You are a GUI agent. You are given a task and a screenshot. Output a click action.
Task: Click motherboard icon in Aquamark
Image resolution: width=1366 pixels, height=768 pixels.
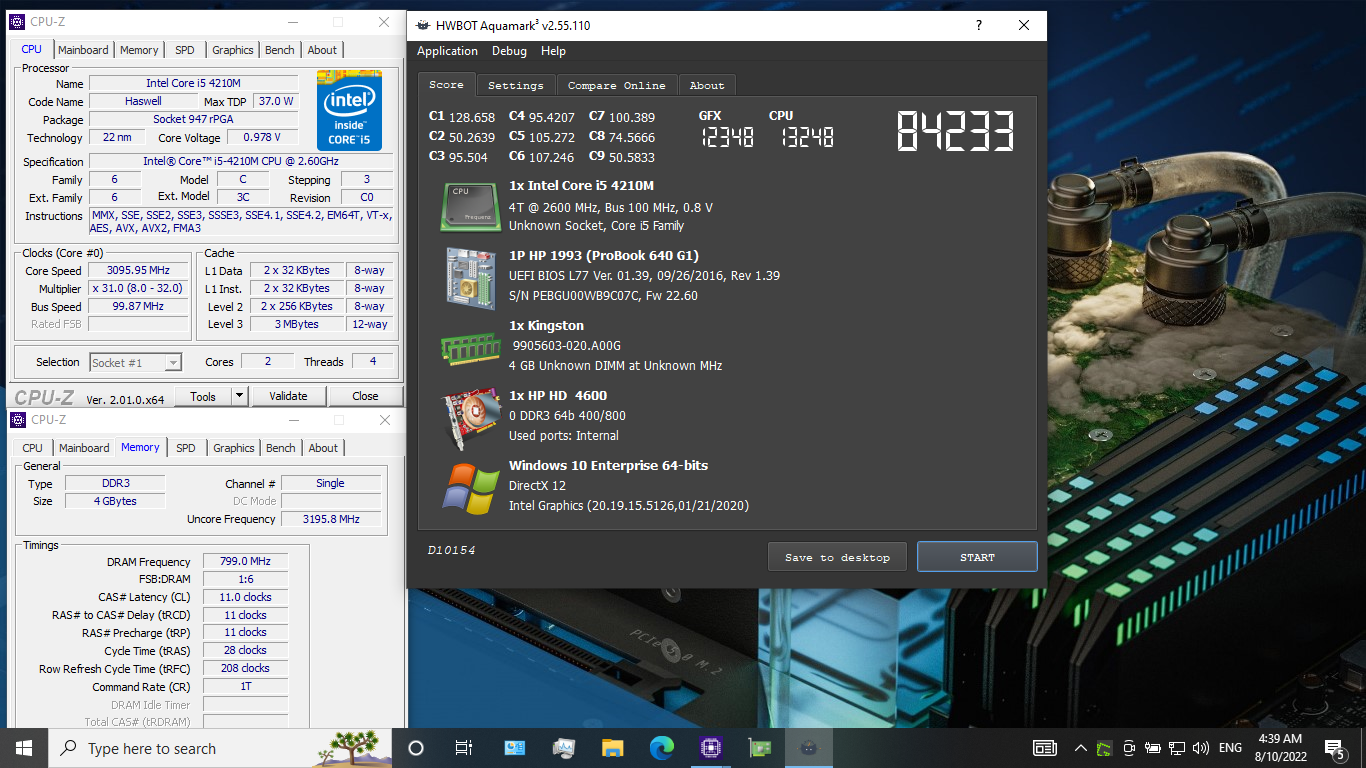(x=471, y=277)
